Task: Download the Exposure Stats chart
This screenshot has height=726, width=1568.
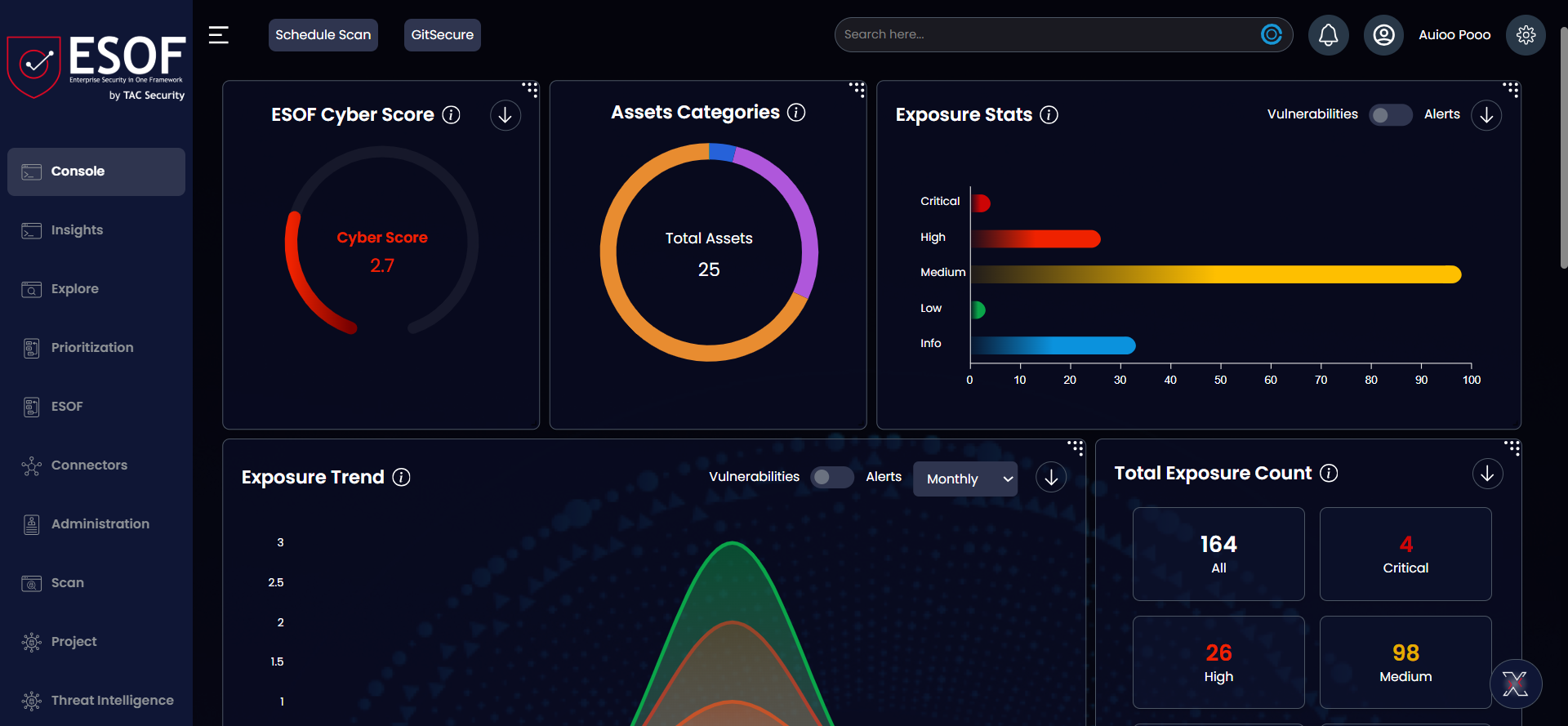Action: coord(1486,115)
